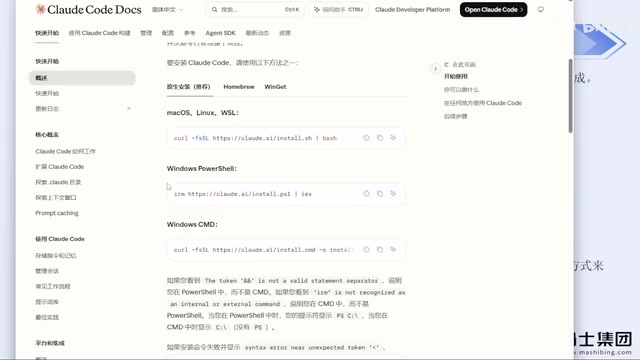This screenshot has height=360, width=640.
Task: Click the search input field
Action: coord(255,9)
